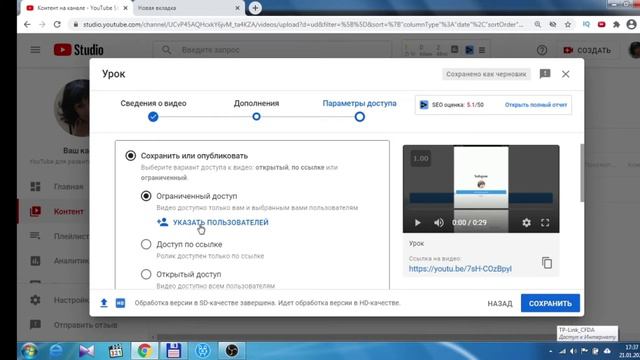Click Открыть полный отчет link
Image resolution: width=640 pixels, height=360 pixels.
(x=536, y=105)
